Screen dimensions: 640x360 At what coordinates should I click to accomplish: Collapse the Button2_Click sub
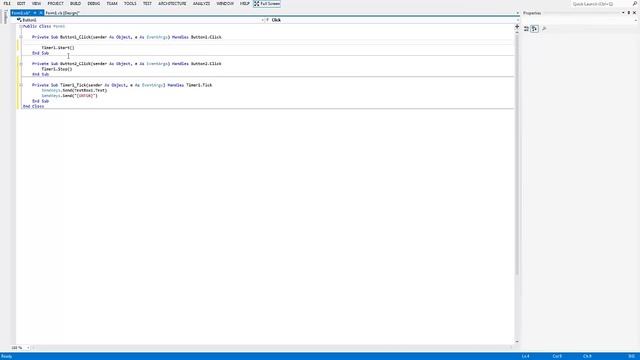coord(21,64)
